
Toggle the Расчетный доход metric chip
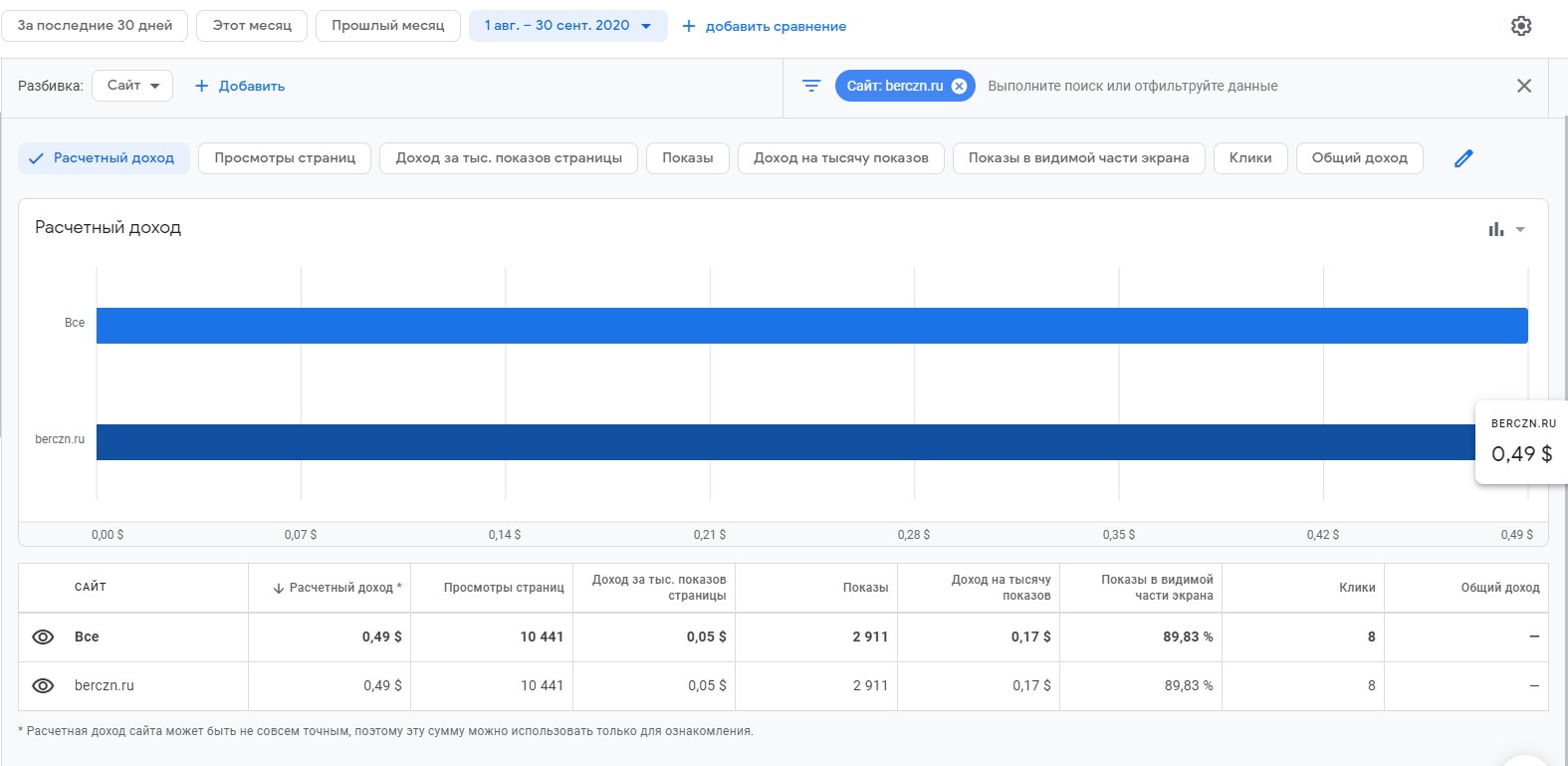coord(104,158)
